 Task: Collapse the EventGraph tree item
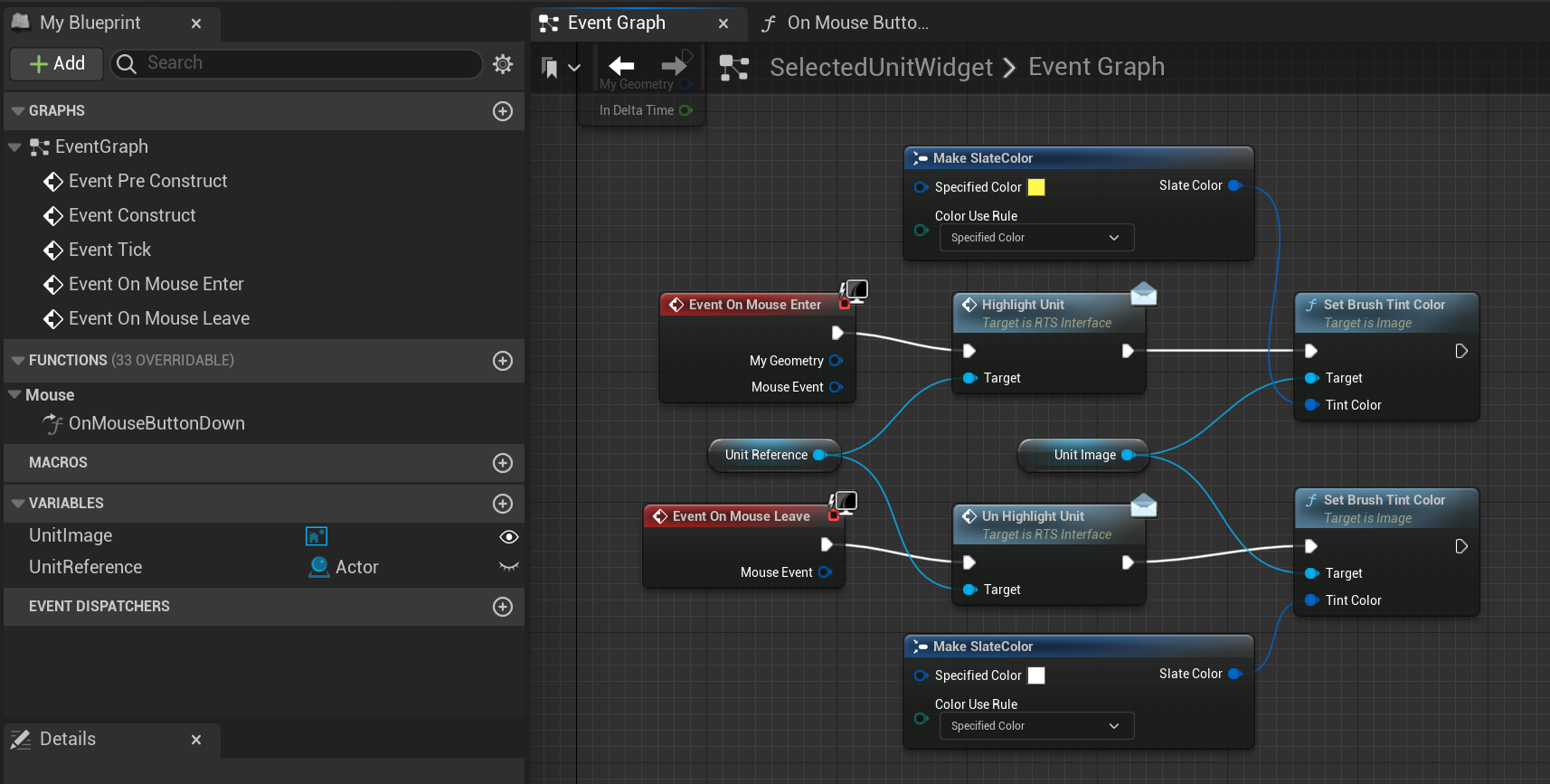tap(14, 146)
